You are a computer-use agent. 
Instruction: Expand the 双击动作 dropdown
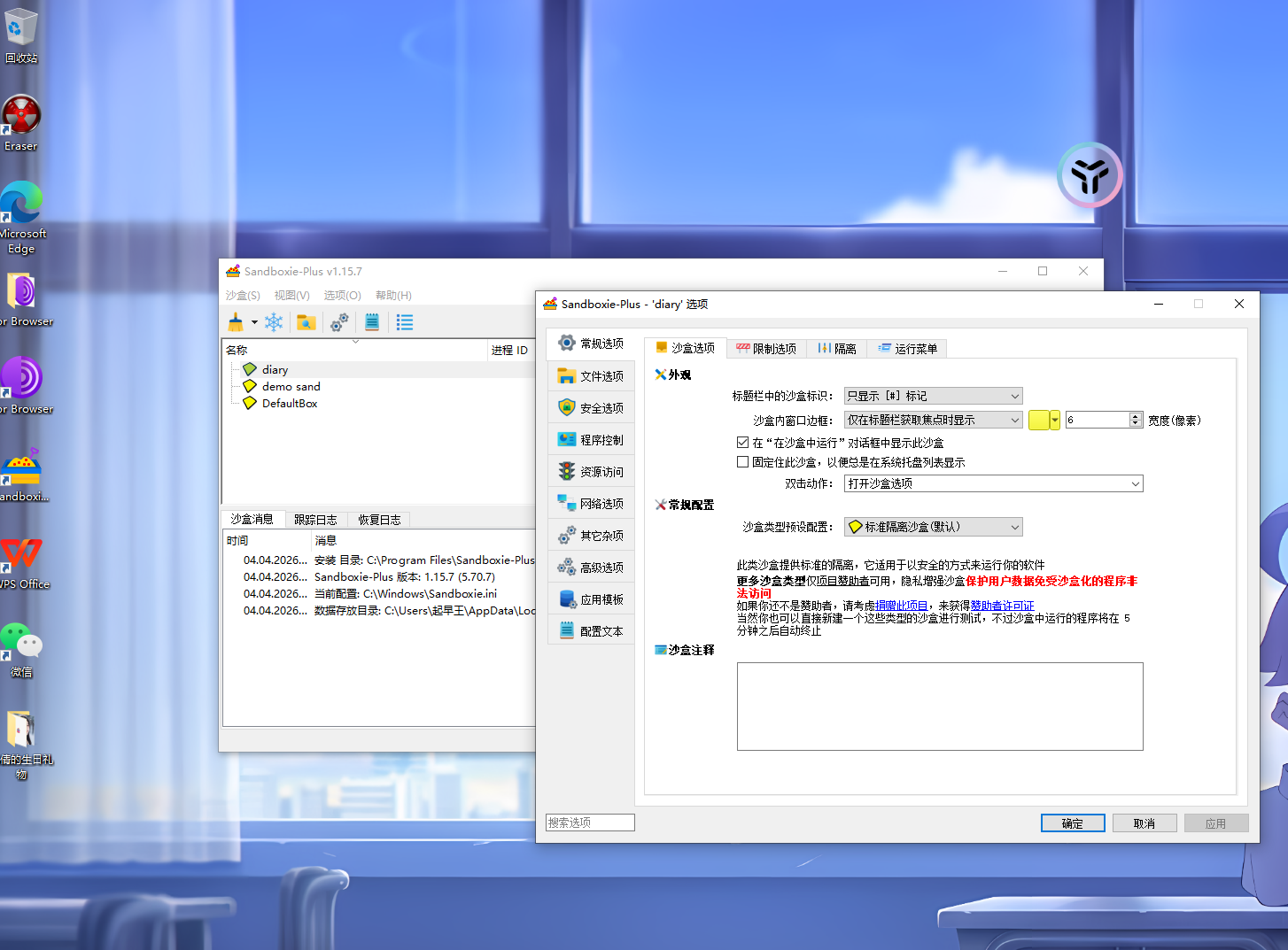pos(994,483)
